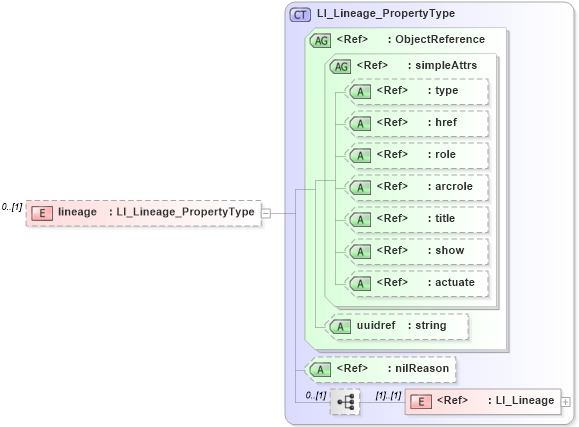Click the 0..[1] cardinality beside lineage
Image resolution: width=579 pixels, height=427 pixels.
(x=12, y=207)
